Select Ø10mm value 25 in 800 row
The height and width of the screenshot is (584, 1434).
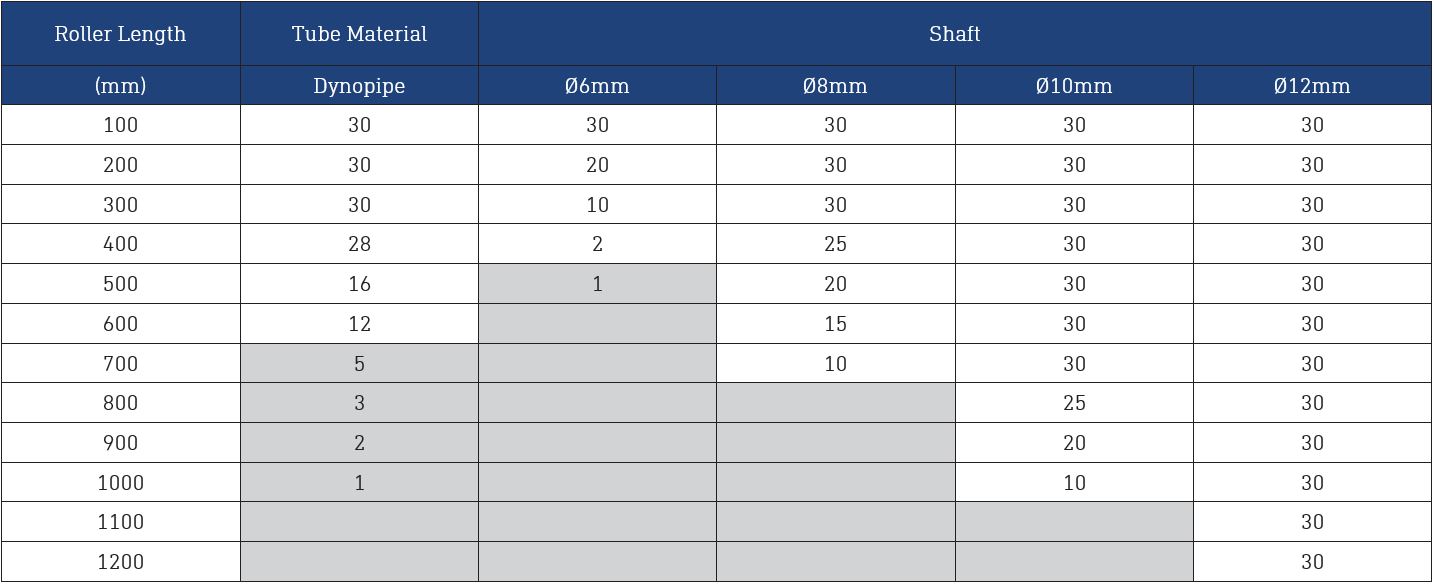[1074, 403]
